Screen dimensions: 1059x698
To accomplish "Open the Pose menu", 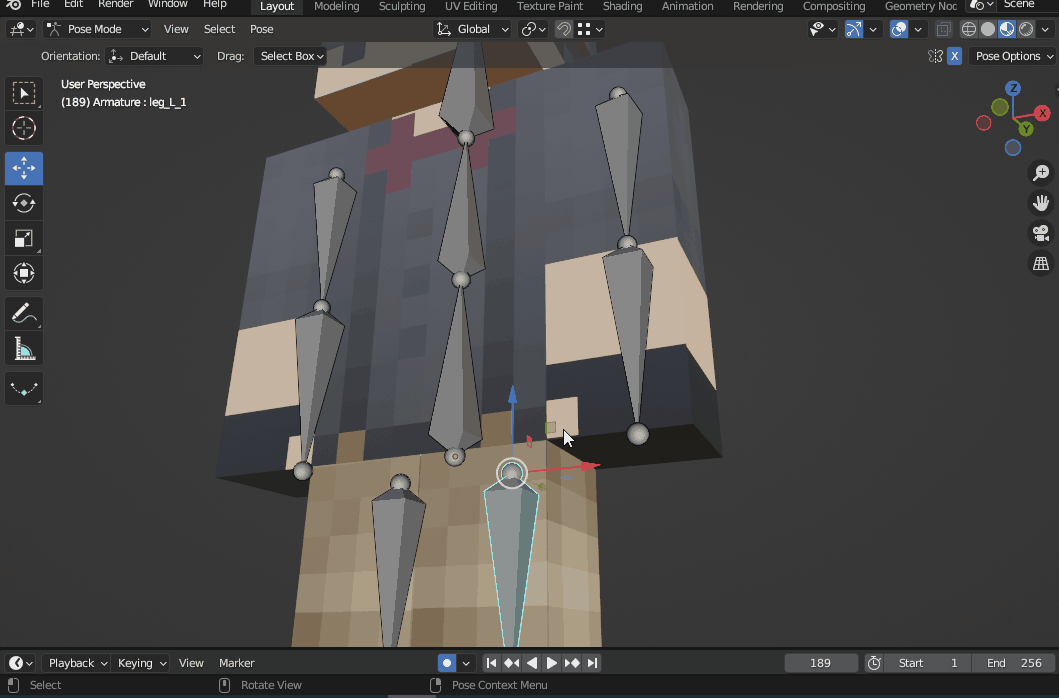I will (261, 28).
